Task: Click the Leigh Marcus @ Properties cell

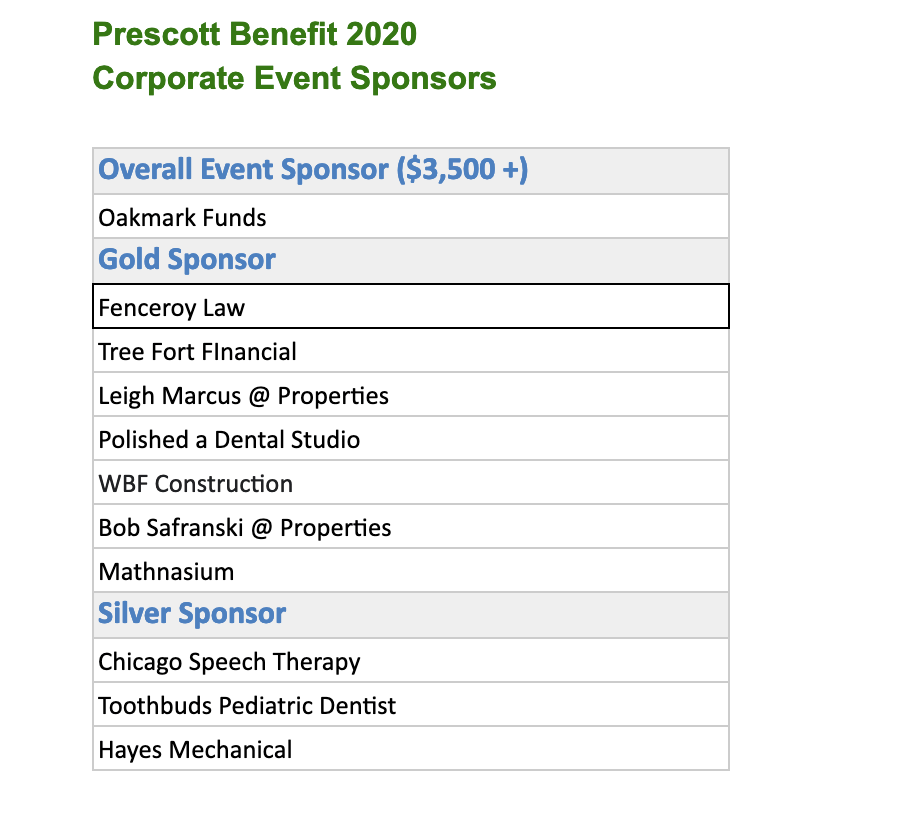Action: point(410,396)
